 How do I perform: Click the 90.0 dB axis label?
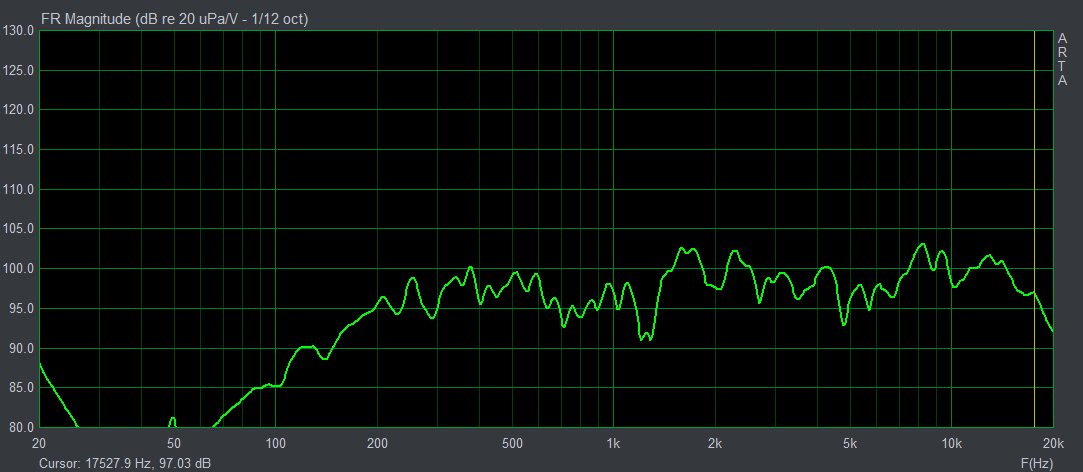pos(20,349)
